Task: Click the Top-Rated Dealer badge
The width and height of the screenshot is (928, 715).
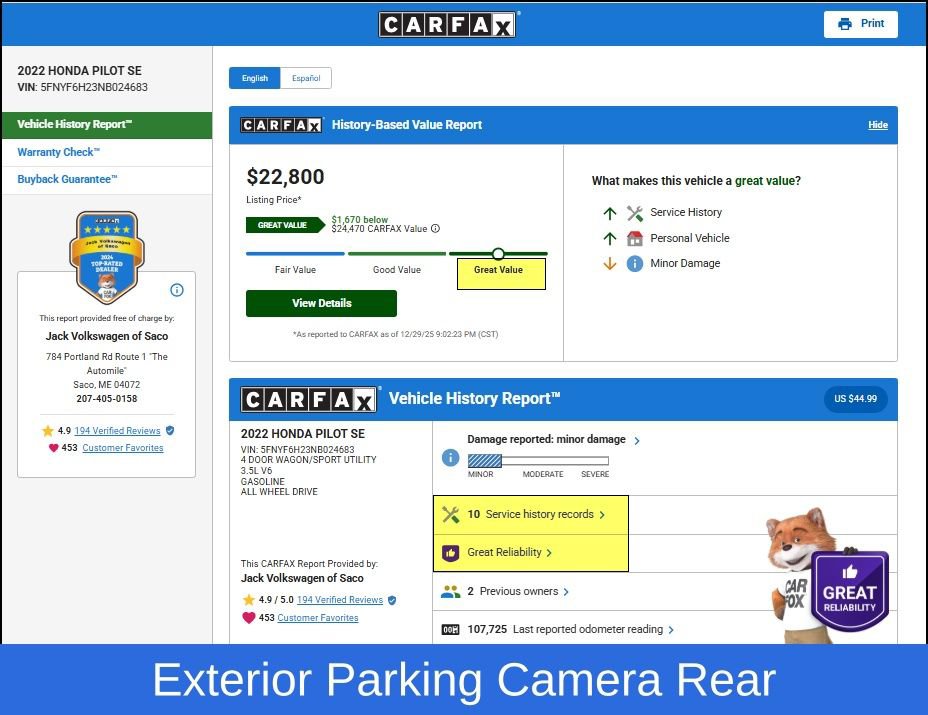Action: [x=106, y=256]
